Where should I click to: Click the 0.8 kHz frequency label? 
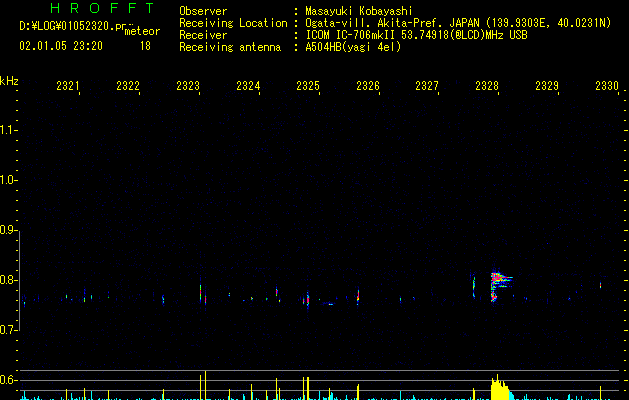pyautogui.click(x=8, y=280)
